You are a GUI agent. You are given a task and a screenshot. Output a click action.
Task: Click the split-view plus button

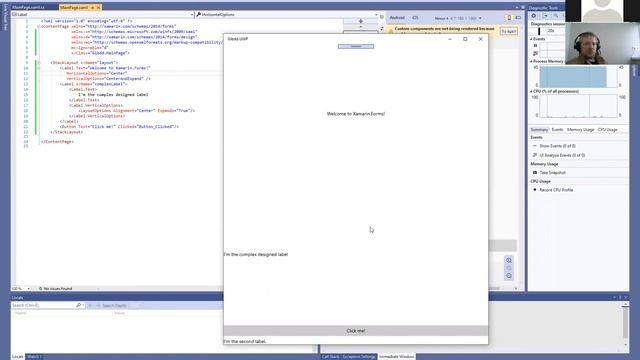pos(360,21)
